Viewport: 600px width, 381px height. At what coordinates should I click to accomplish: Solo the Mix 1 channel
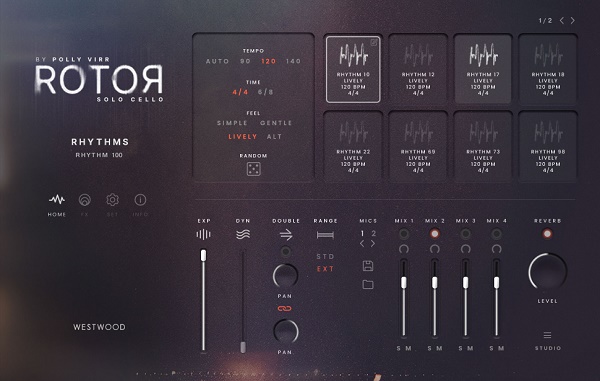coord(399,348)
